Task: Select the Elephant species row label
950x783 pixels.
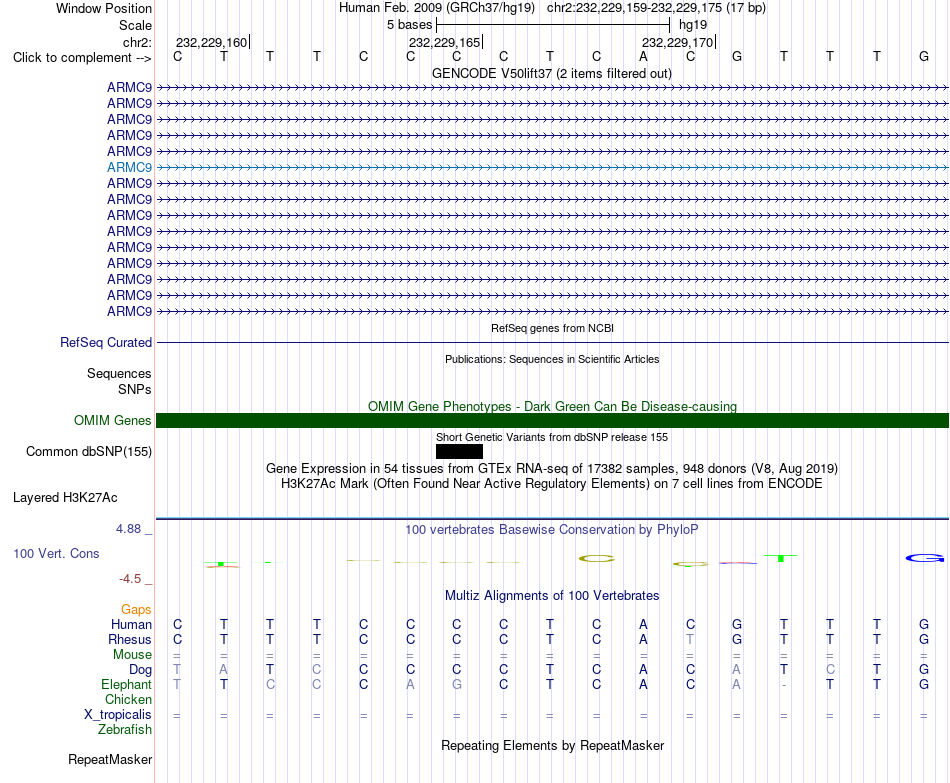Action: pyautogui.click(x=126, y=684)
